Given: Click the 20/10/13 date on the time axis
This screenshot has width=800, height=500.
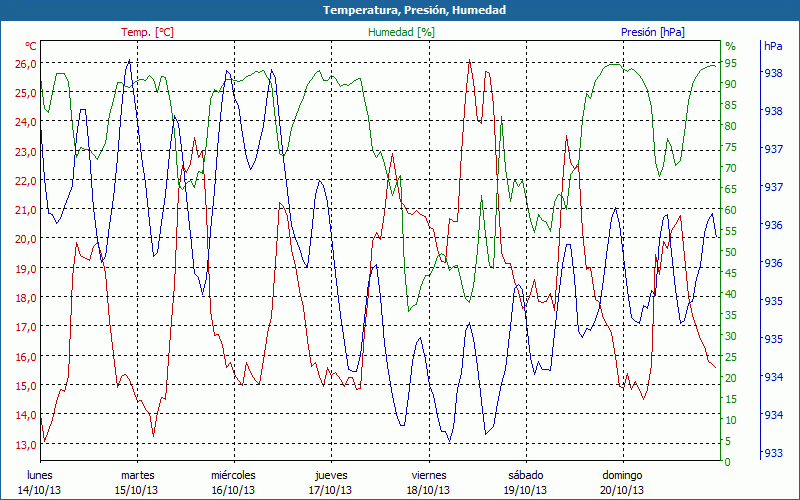Looking at the screenshot, I should (x=622, y=490).
